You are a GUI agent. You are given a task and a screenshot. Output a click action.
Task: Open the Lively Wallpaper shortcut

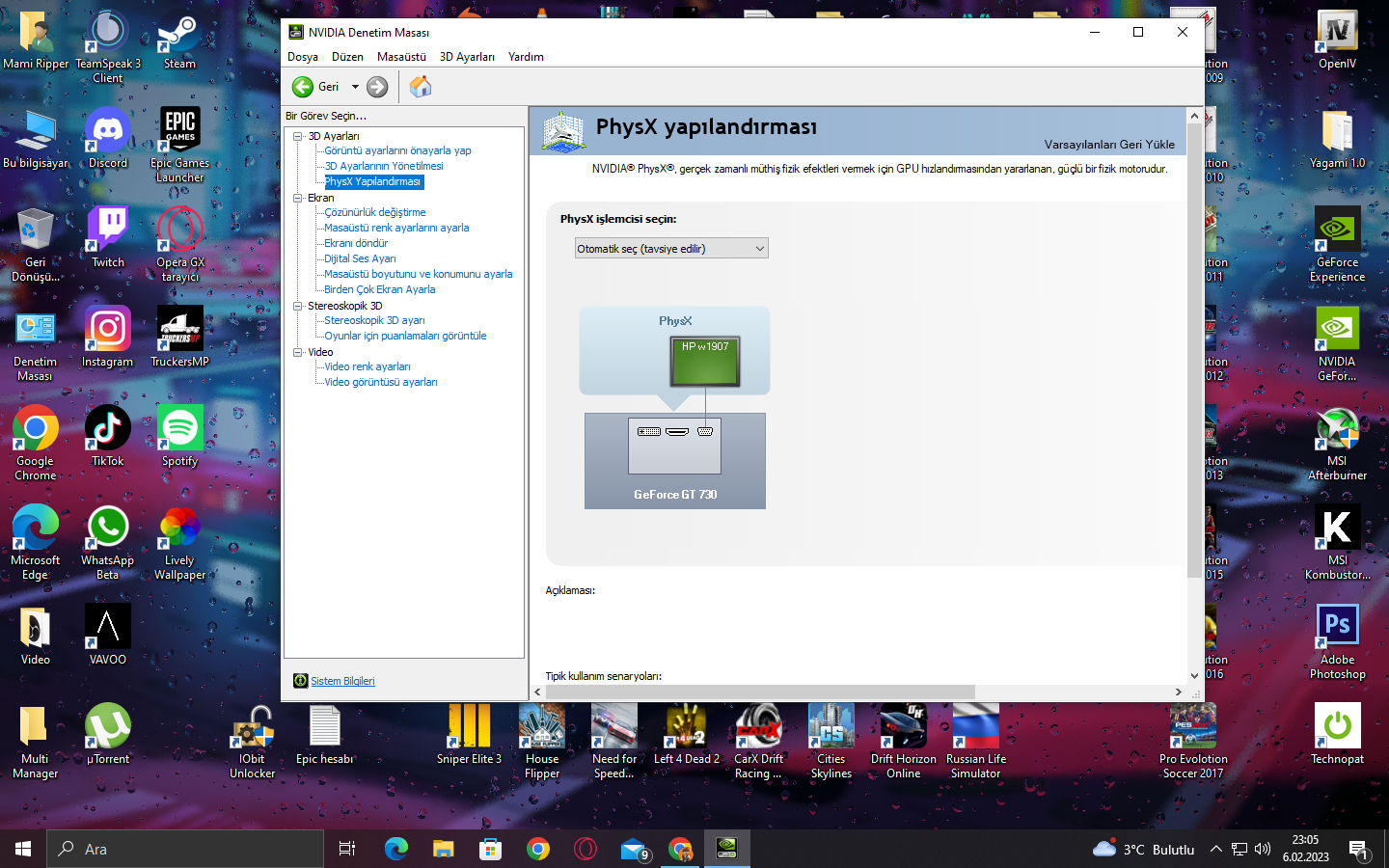coord(179,543)
